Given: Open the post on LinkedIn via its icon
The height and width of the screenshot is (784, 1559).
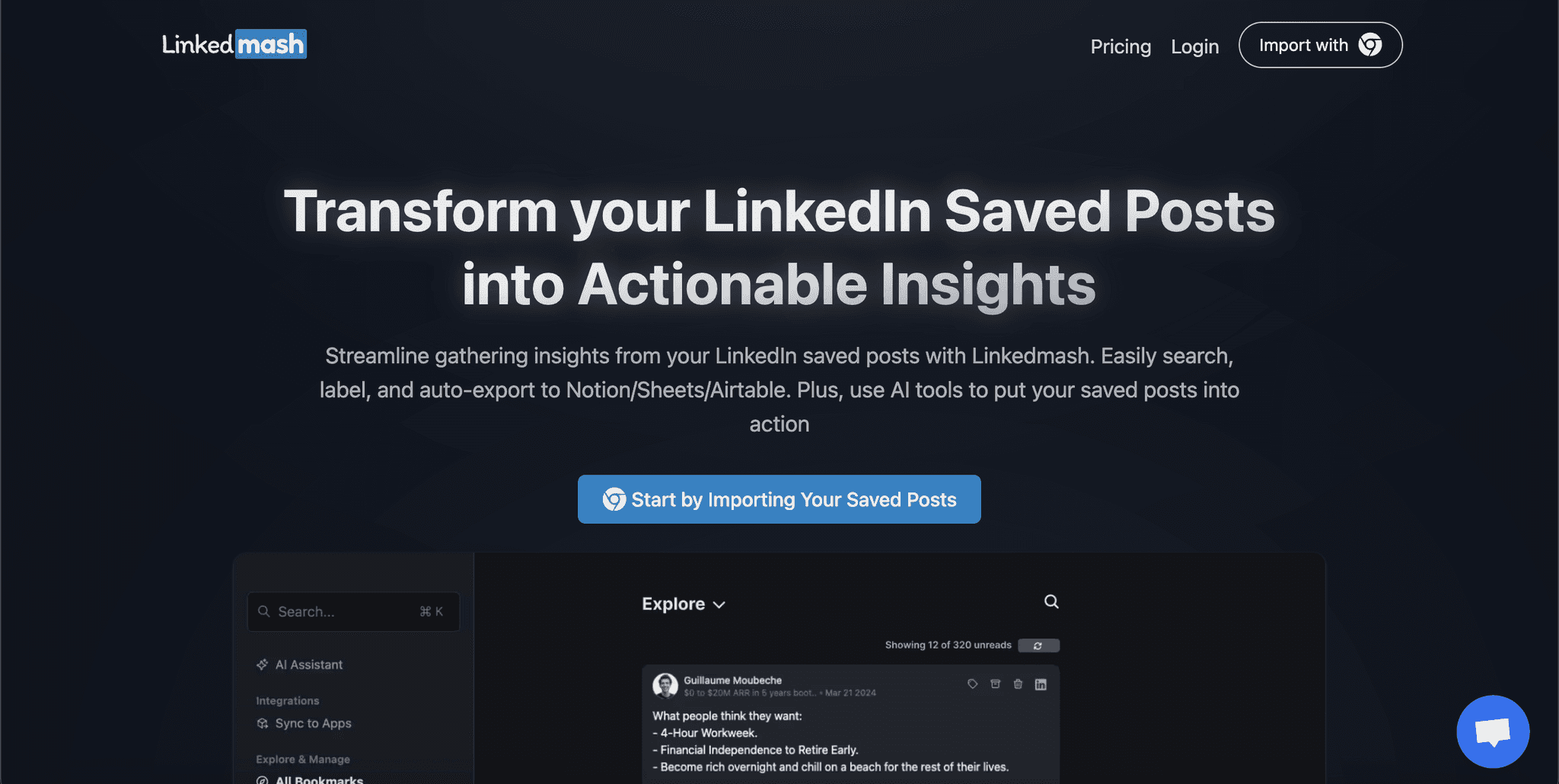Looking at the screenshot, I should (x=1040, y=684).
